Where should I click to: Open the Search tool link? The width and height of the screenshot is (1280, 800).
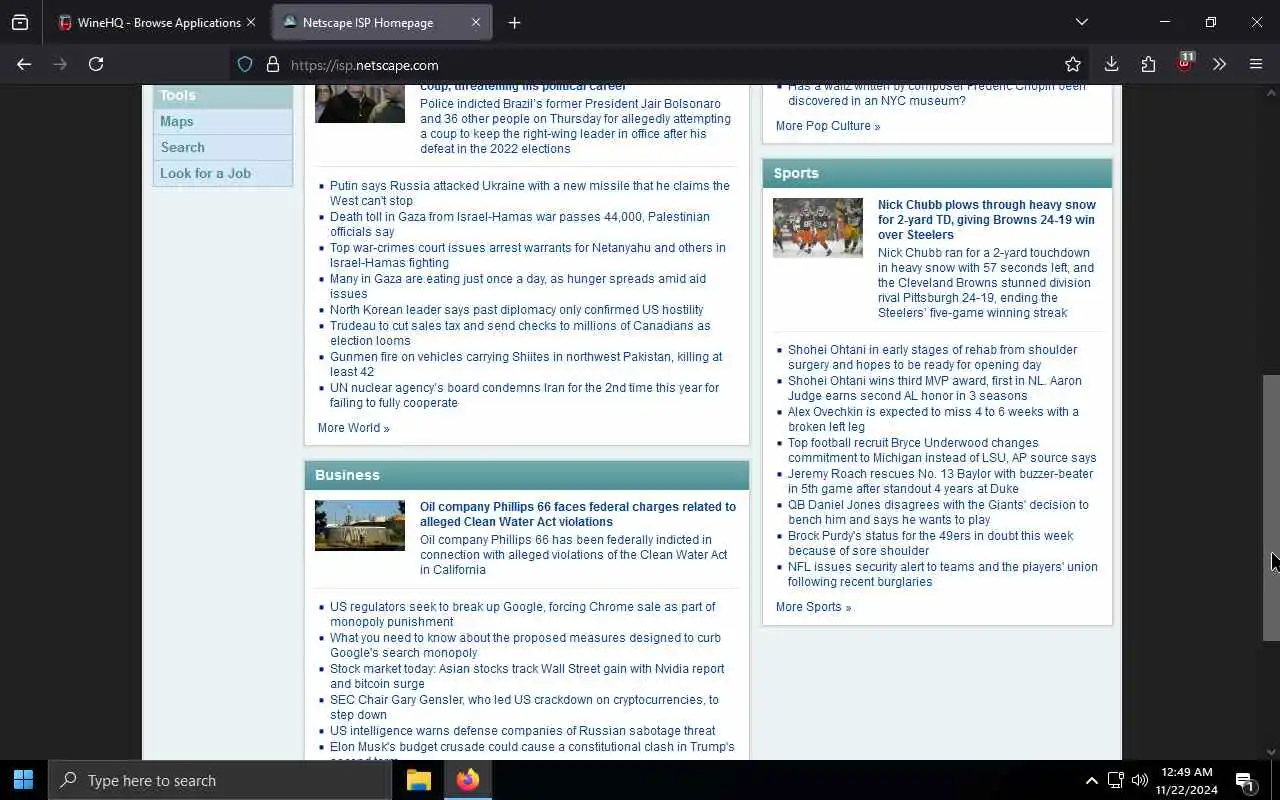point(182,147)
